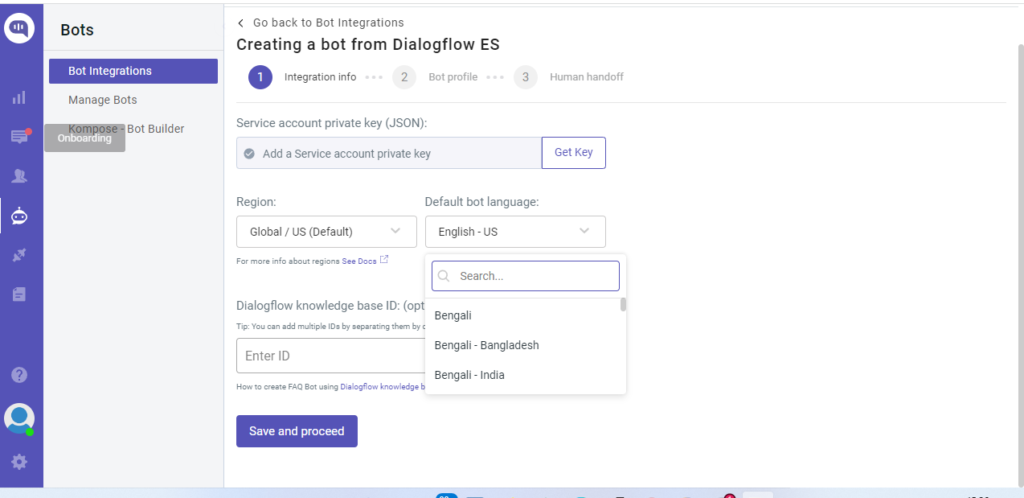Open the Region dropdown
This screenshot has height=498, width=1024.
coord(327,232)
